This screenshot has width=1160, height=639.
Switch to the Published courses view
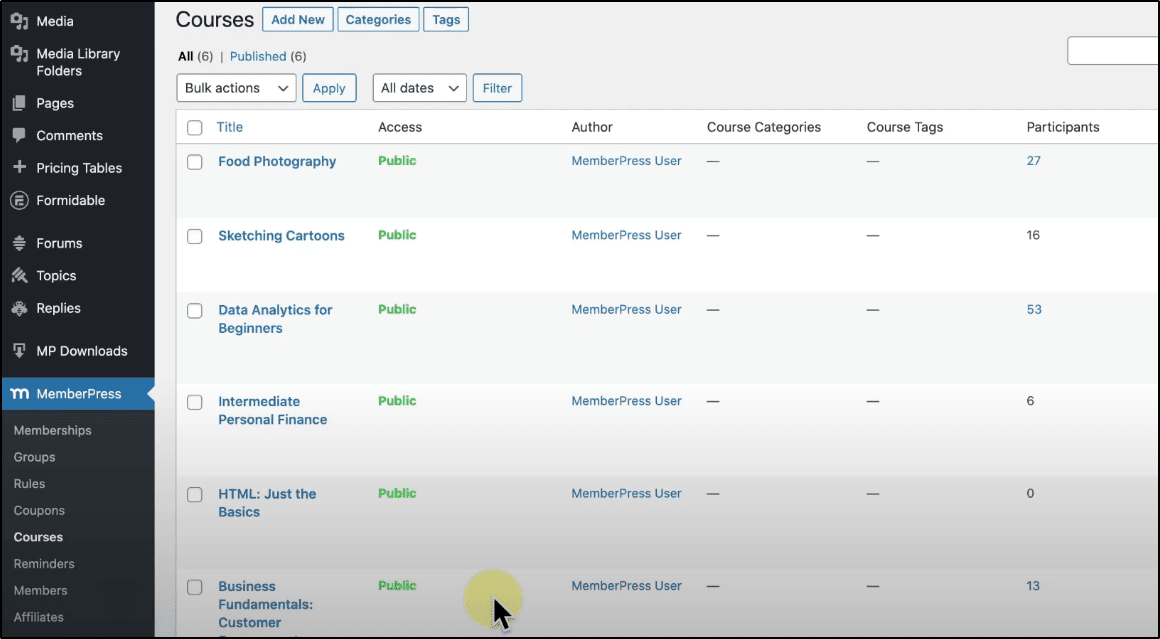coord(258,56)
